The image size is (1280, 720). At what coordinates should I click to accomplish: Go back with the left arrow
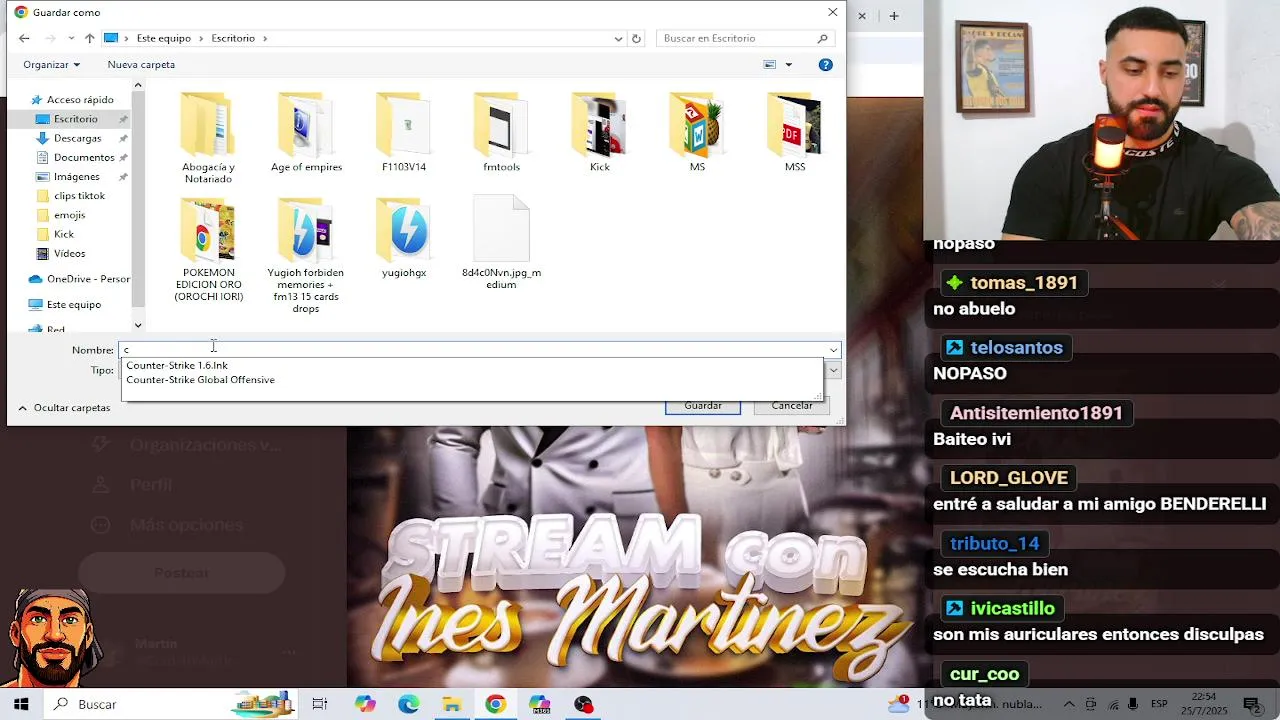coord(24,38)
